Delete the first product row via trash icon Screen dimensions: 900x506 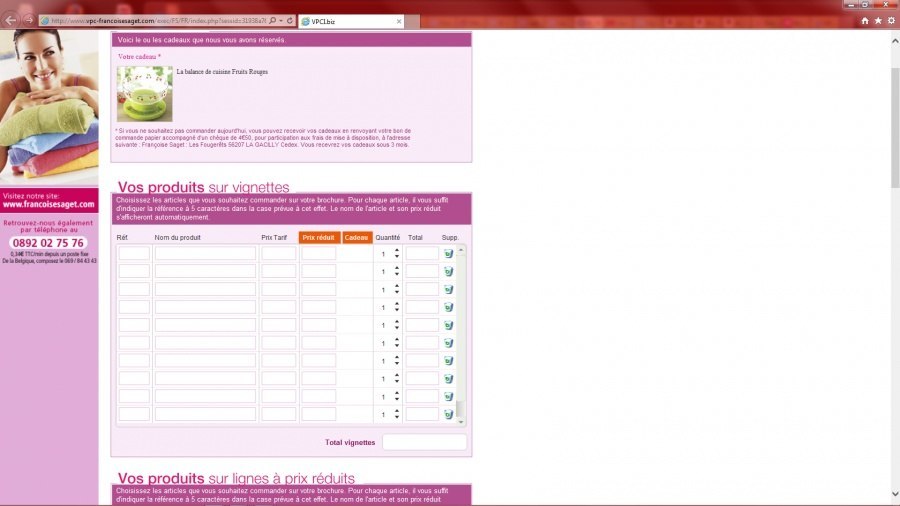[x=449, y=254]
